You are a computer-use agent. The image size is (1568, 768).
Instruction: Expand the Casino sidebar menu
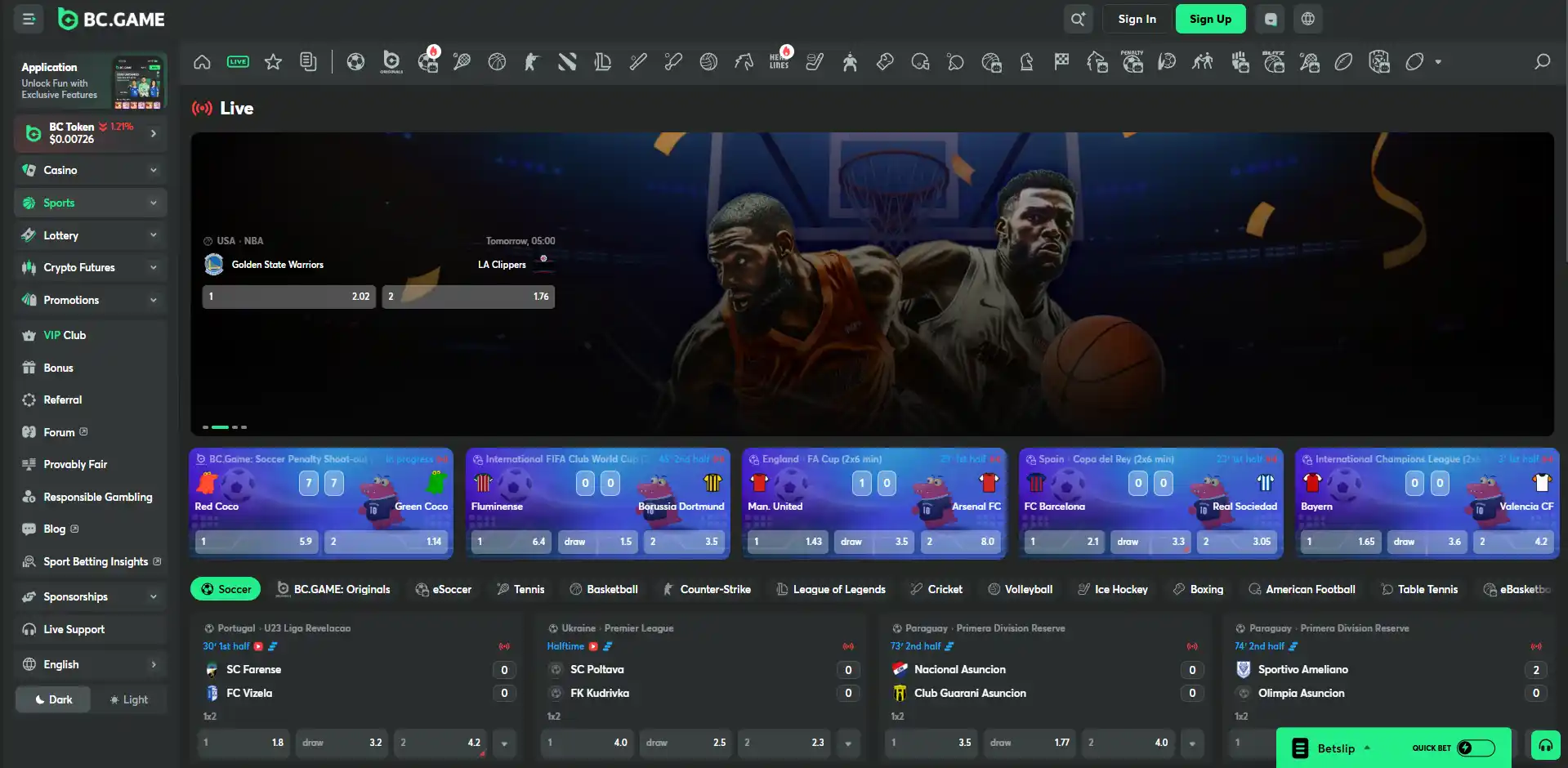point(153,170)
